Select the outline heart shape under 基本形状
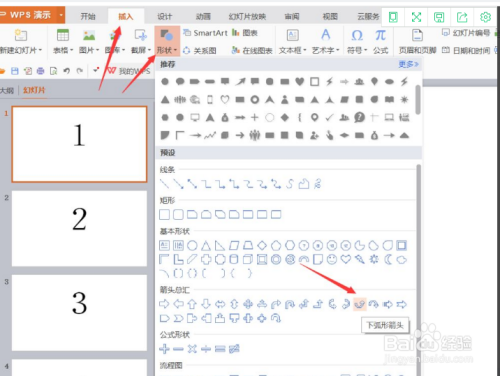This screenshot has height=376, width=500. click(346, 259)
